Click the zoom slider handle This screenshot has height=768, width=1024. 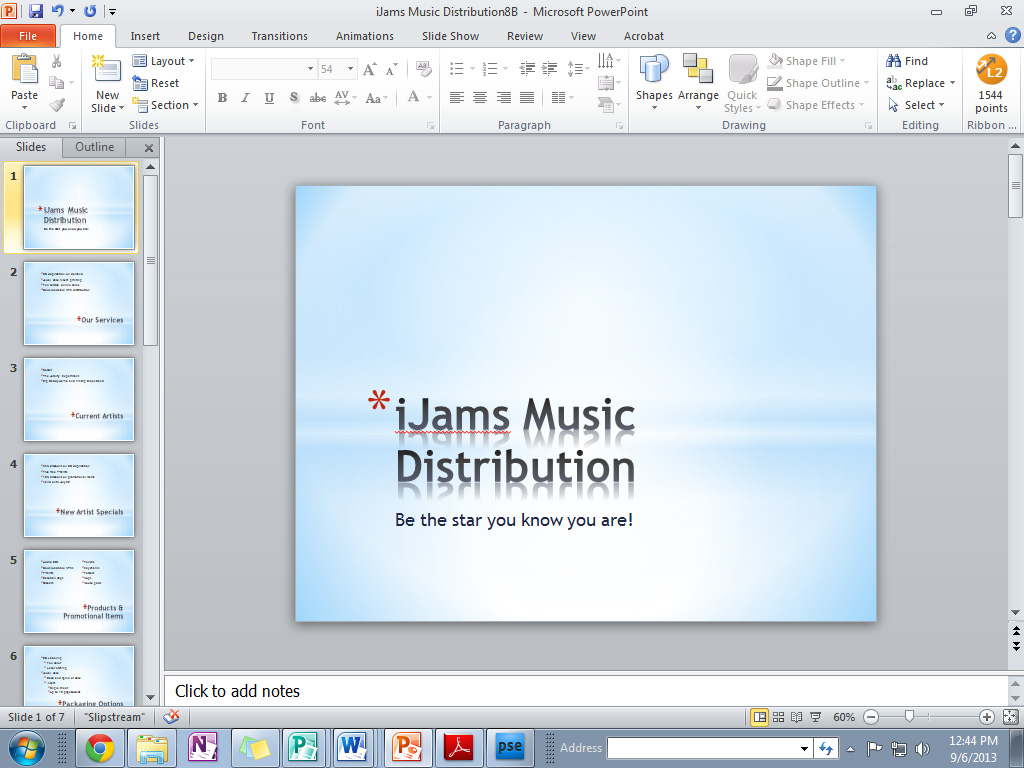click(909, 717)
